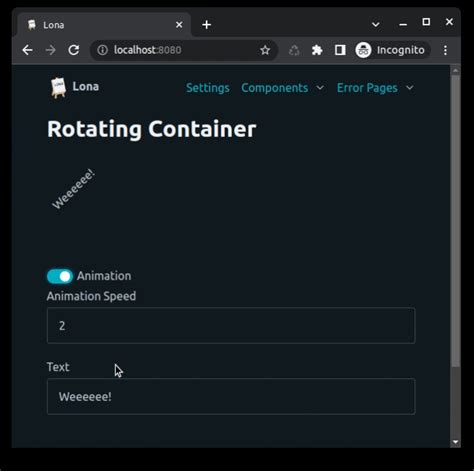The width and height of the screenshot is (474, 471).
Task: Open Chrome's three-dot menu
Action: click(445, 50)
